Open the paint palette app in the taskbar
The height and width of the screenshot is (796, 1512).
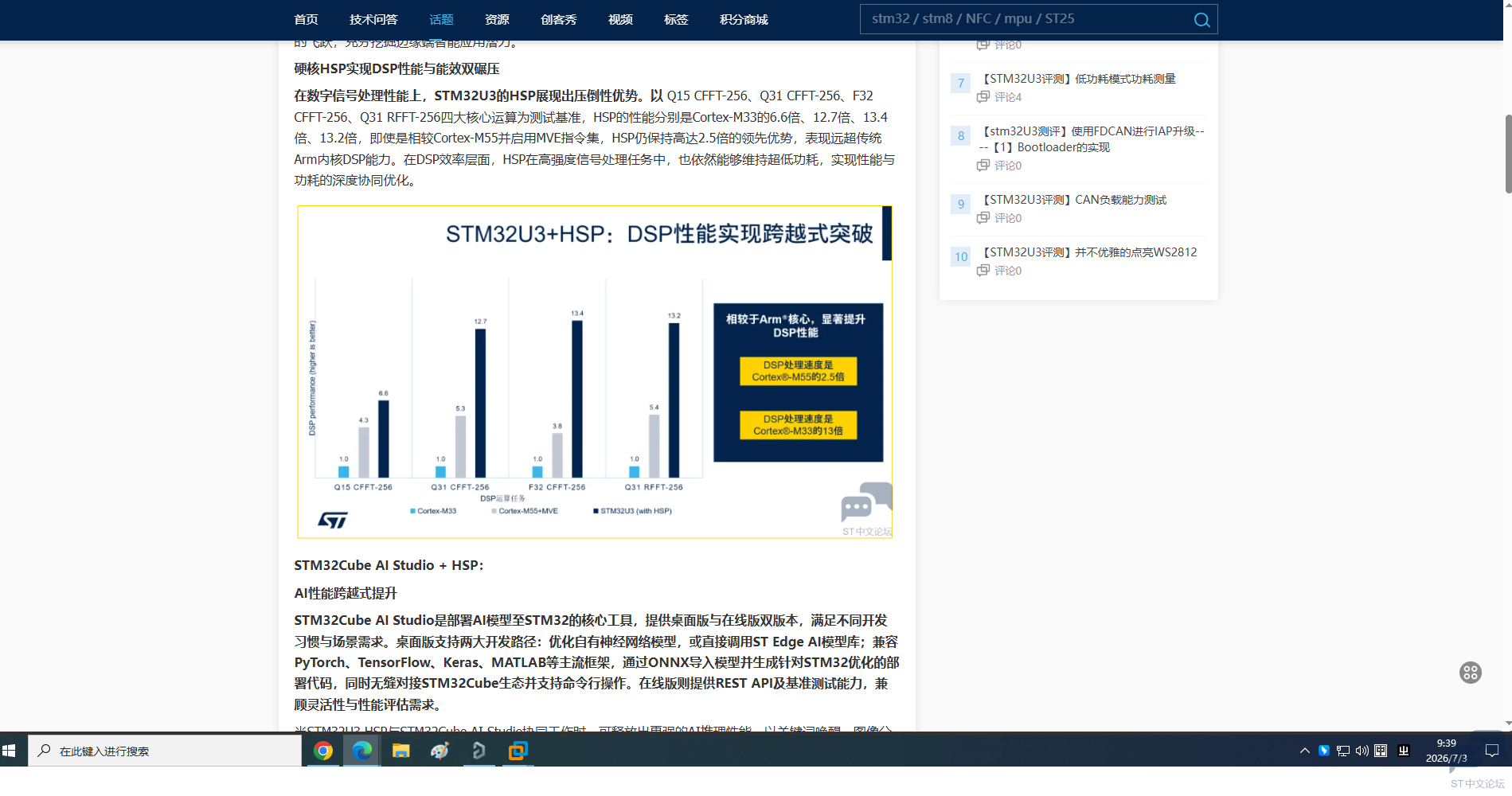click(x=440, y=751)
